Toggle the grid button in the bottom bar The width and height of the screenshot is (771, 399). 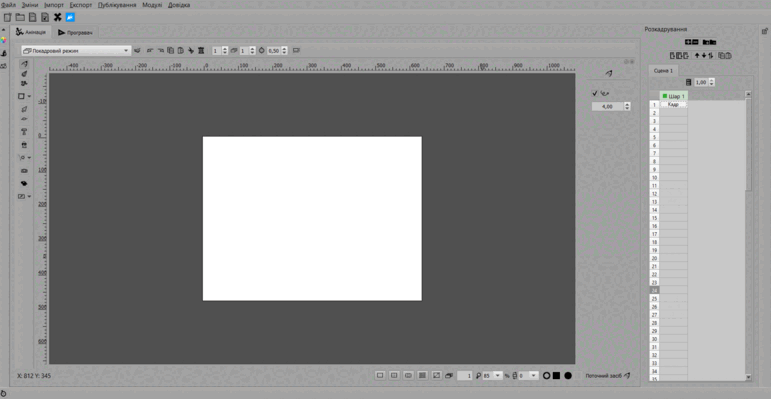click(x=422, y=375)
